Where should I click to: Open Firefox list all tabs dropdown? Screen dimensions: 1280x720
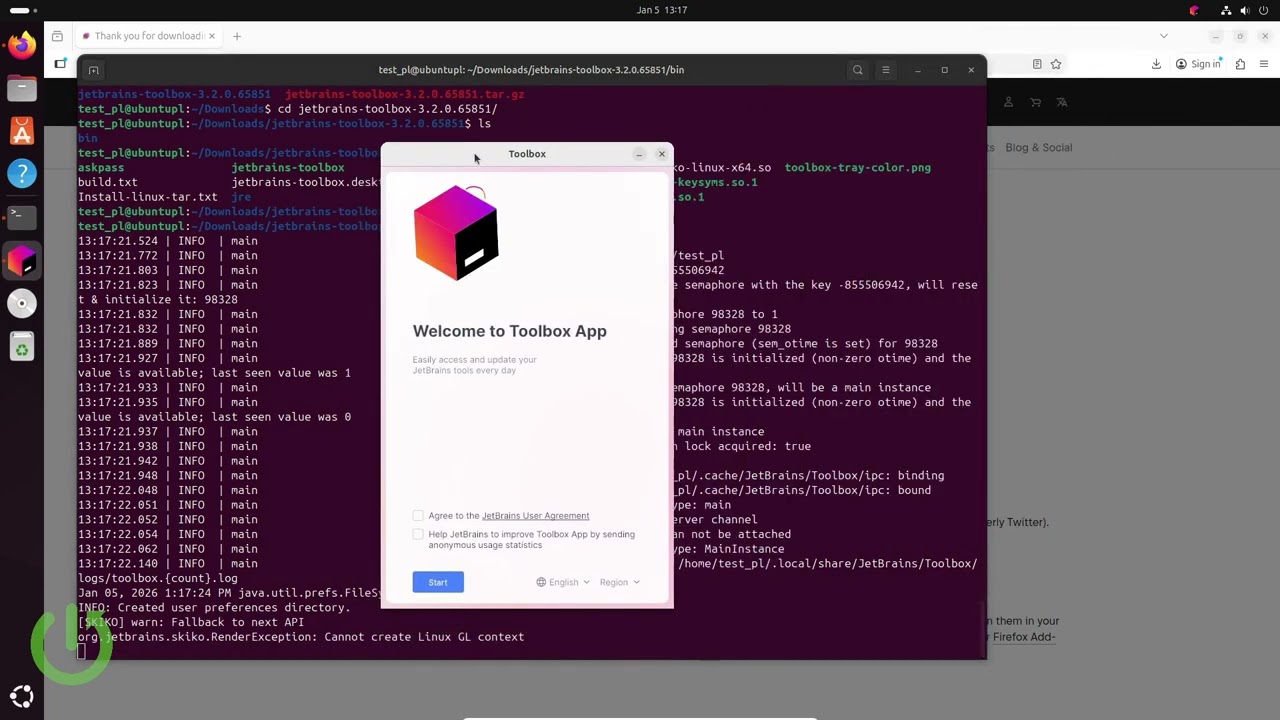click(x=1163, y=36)
